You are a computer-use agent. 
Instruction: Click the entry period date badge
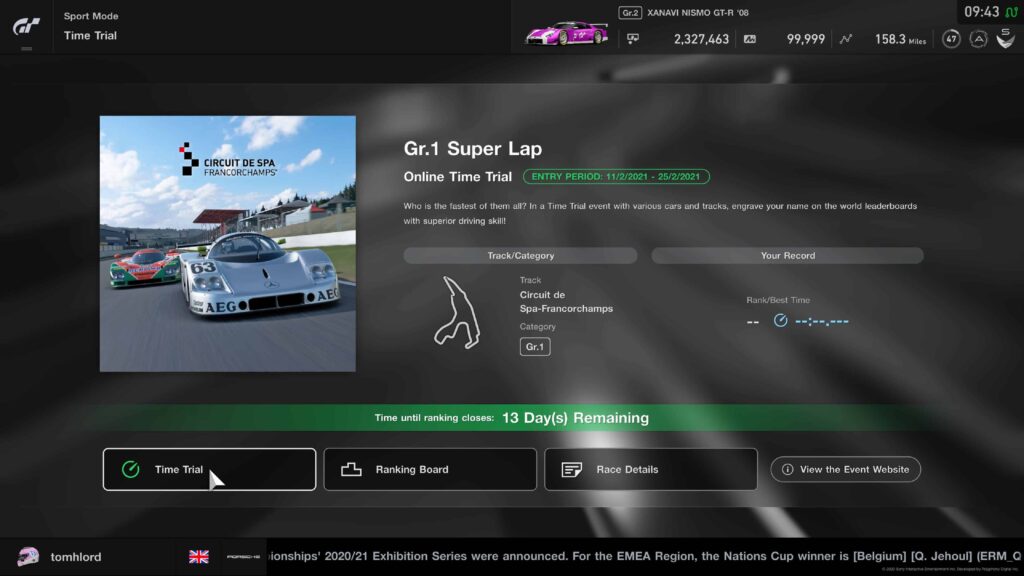coord(616,176)
